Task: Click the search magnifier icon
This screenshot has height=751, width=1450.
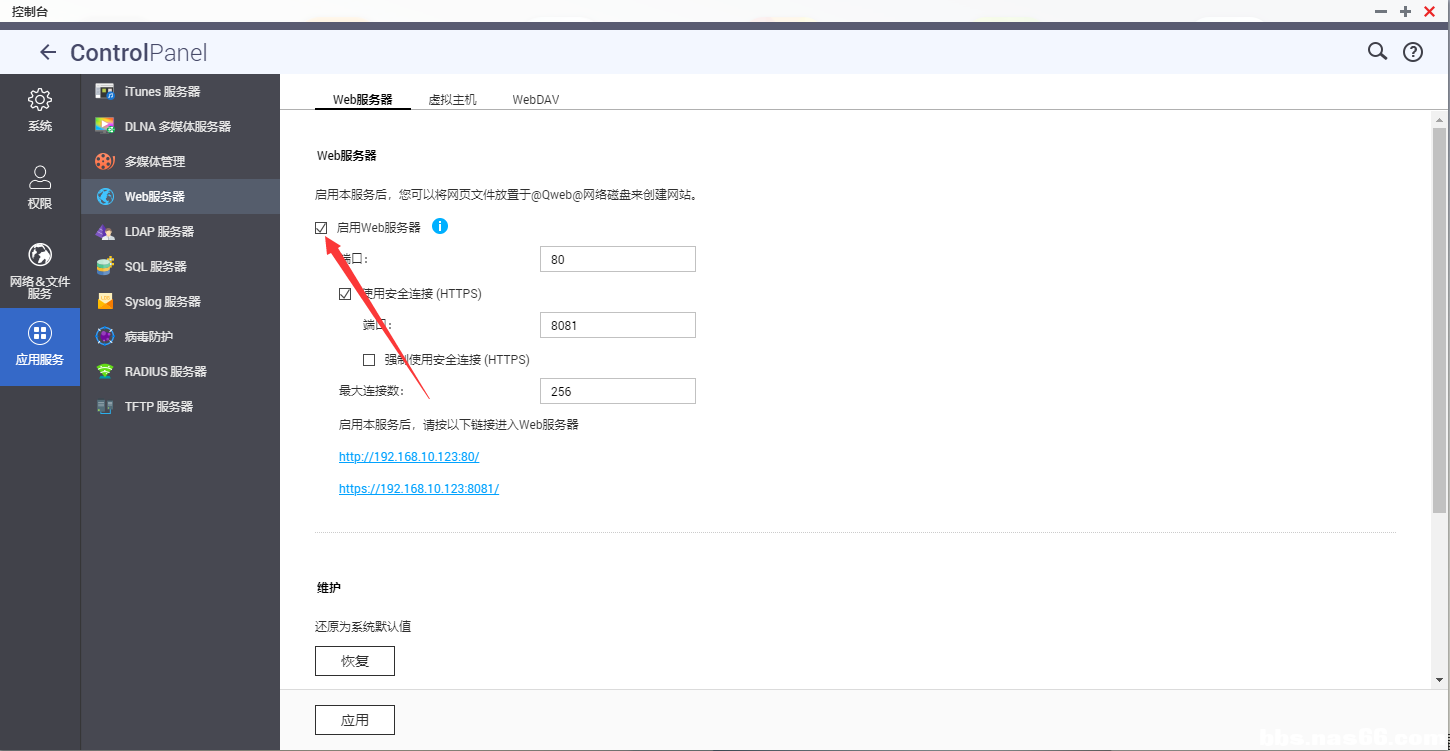Action: pyautogui.click(x=1377, y=52)
